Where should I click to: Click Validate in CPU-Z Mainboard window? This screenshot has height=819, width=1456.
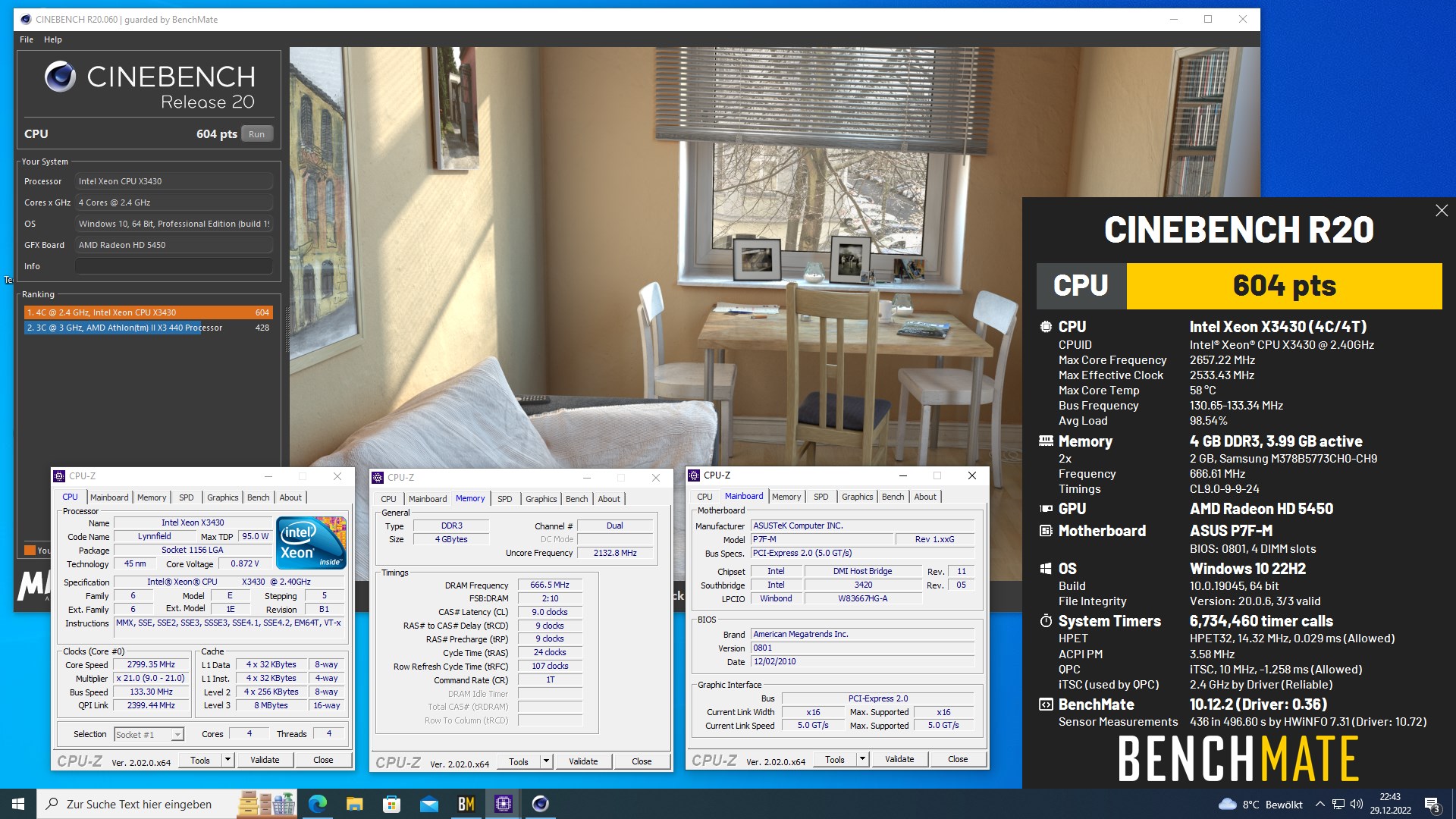[x=899, y=759]
